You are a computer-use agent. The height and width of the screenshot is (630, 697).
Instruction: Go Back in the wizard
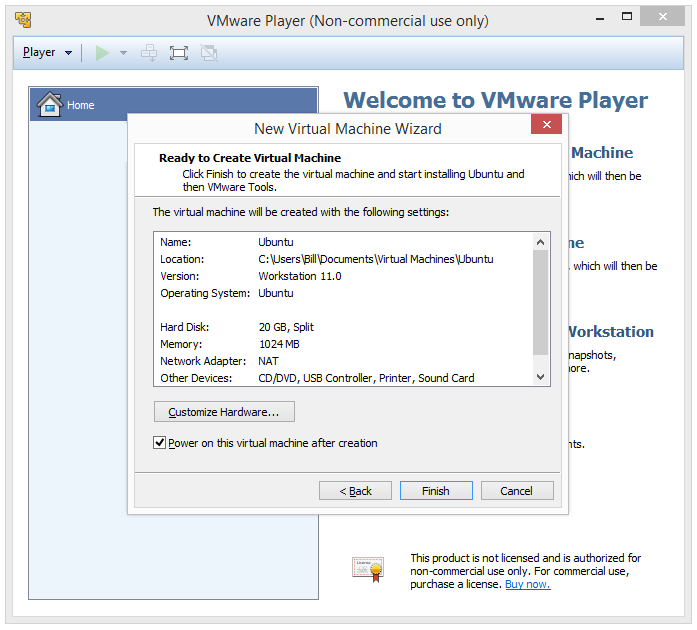355,491
